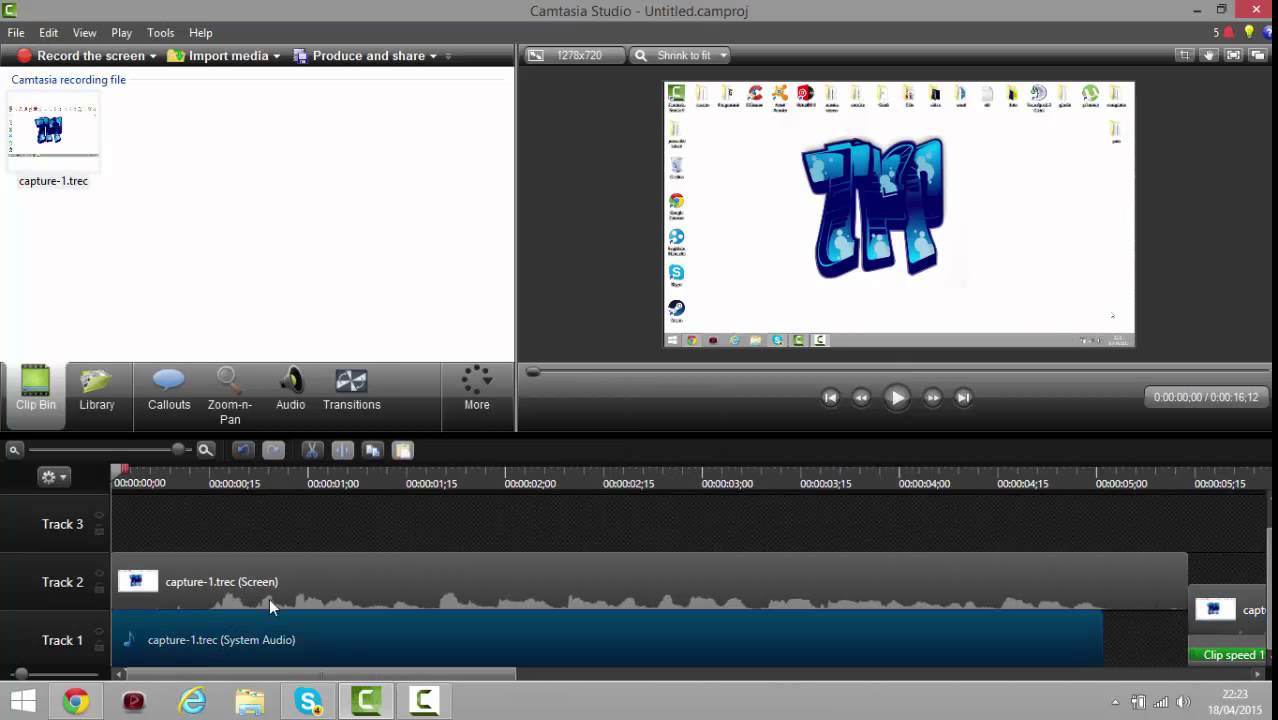Click the Windows Start button
This screenshot has width=1278, height=720.
point(23,702)
